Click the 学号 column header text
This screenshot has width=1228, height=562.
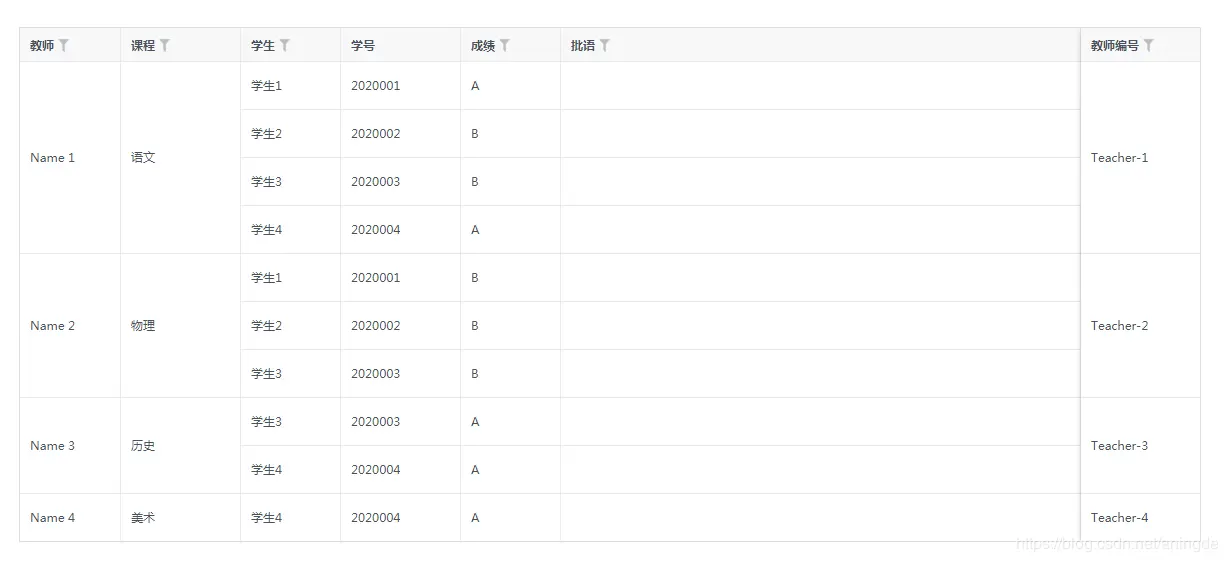coord(363,46)
